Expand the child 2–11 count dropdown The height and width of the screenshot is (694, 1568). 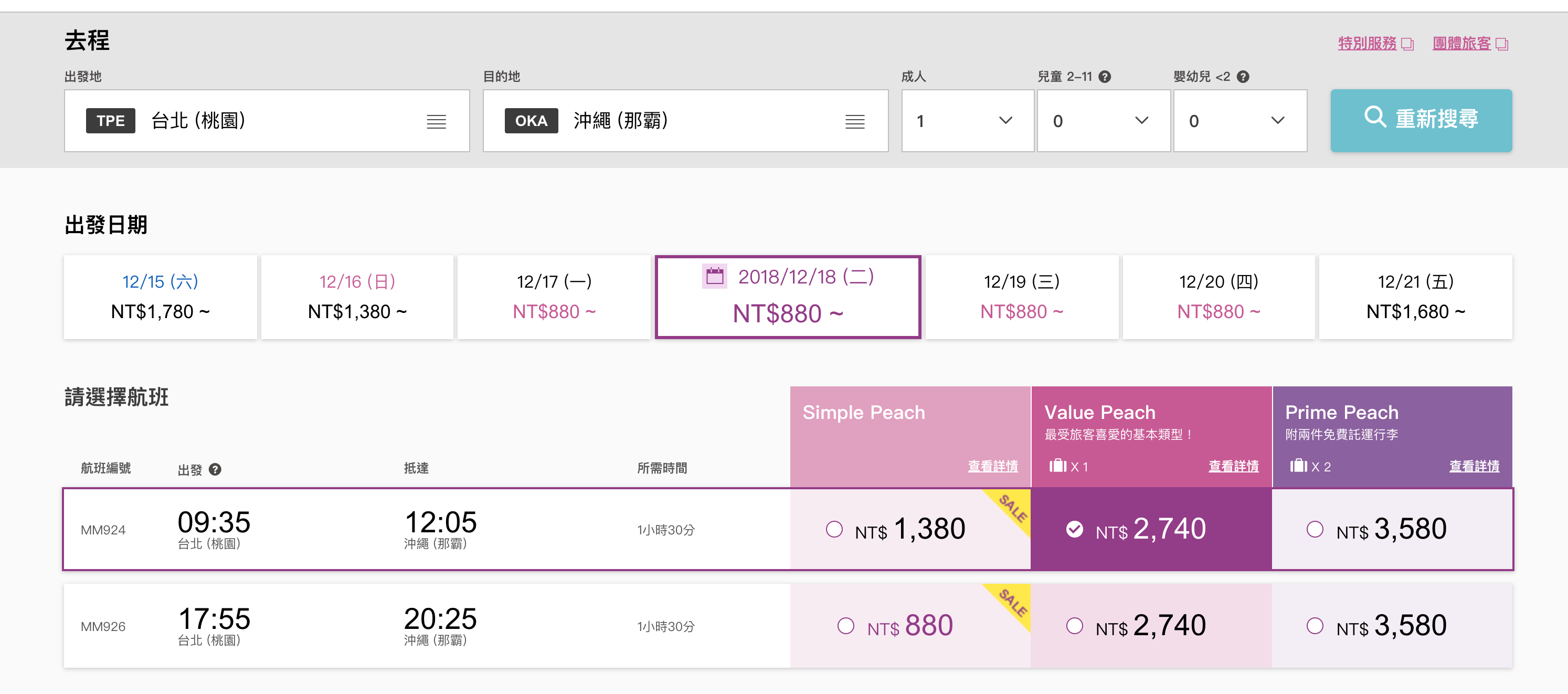(x=1104, y=121)
